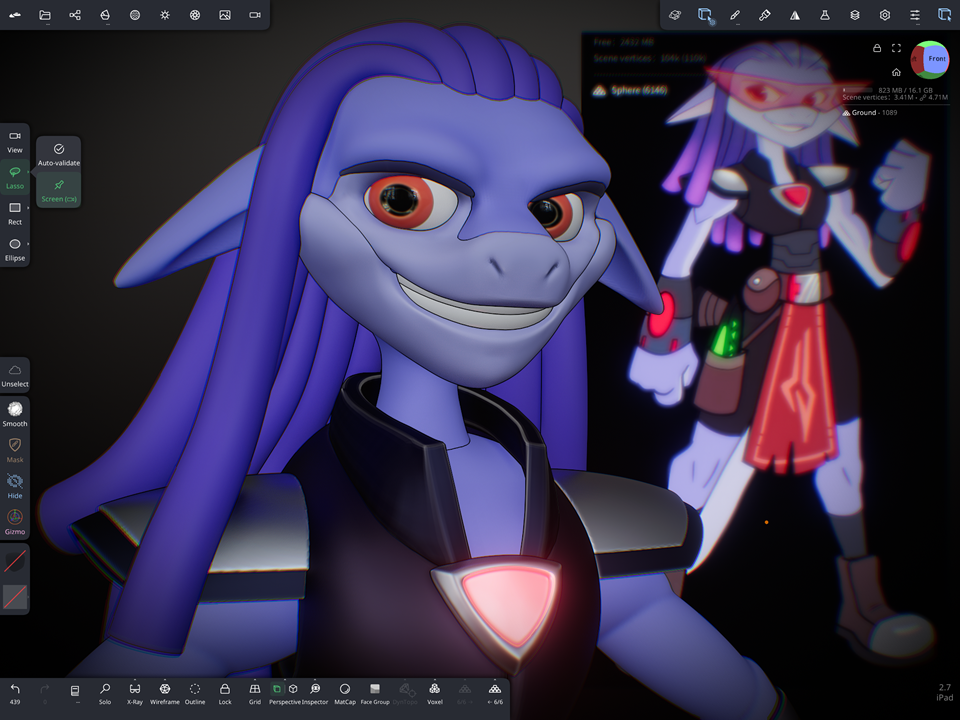The width and height of the screenshot is (960, 720).
Task: Switch to orthographic cube icon
Action: (x=293, y=689)
